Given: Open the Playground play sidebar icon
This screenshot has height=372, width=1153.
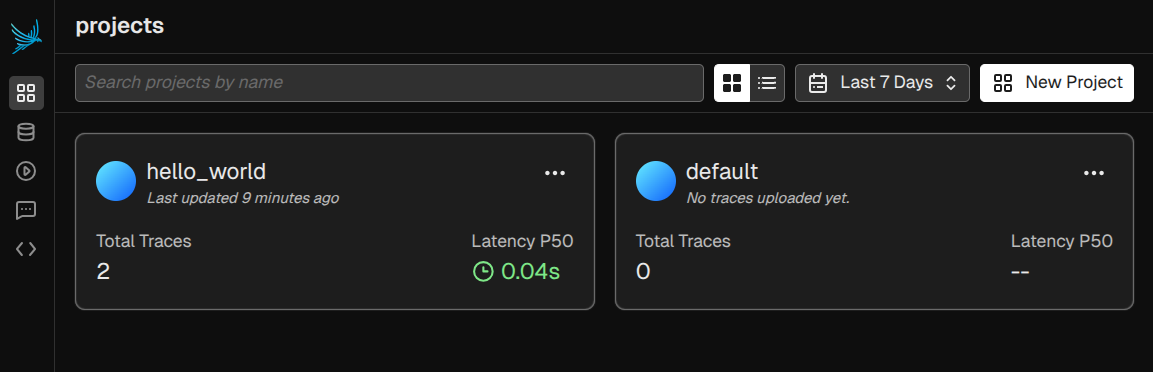Looking at the screenshot, I should pyautogui.click(x=26, y=171).
